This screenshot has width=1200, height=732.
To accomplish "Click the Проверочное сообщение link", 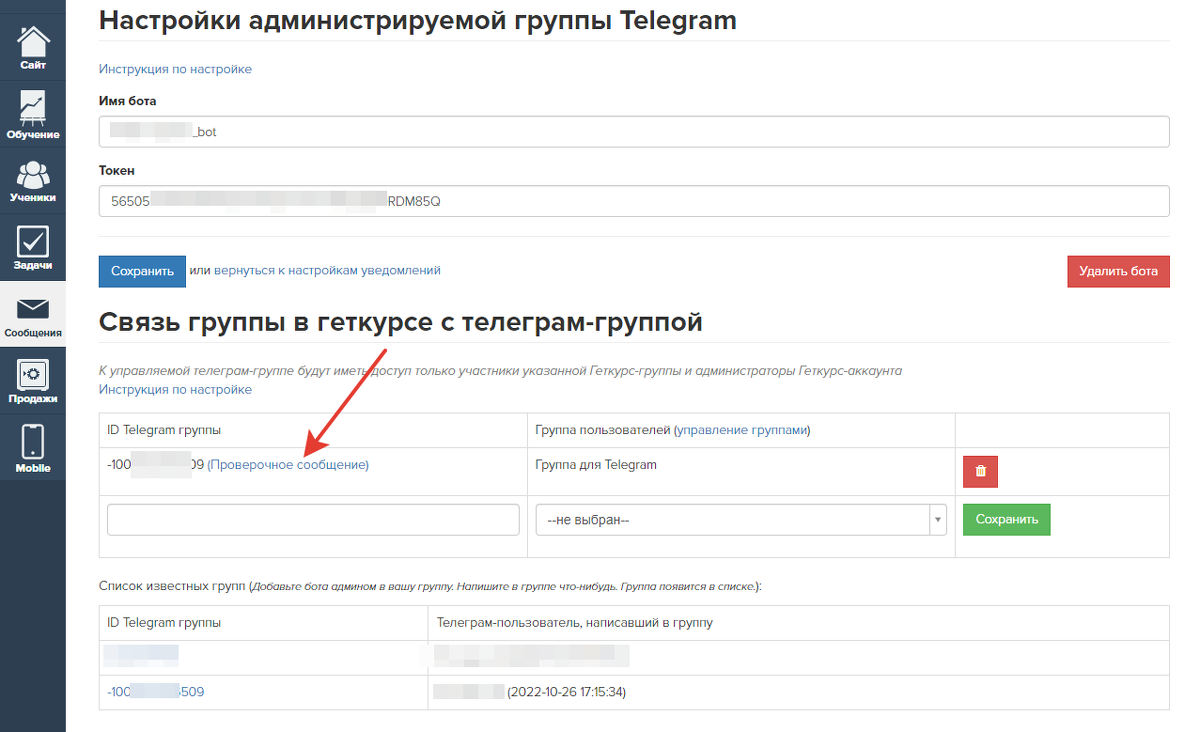I will click(288, 465).
